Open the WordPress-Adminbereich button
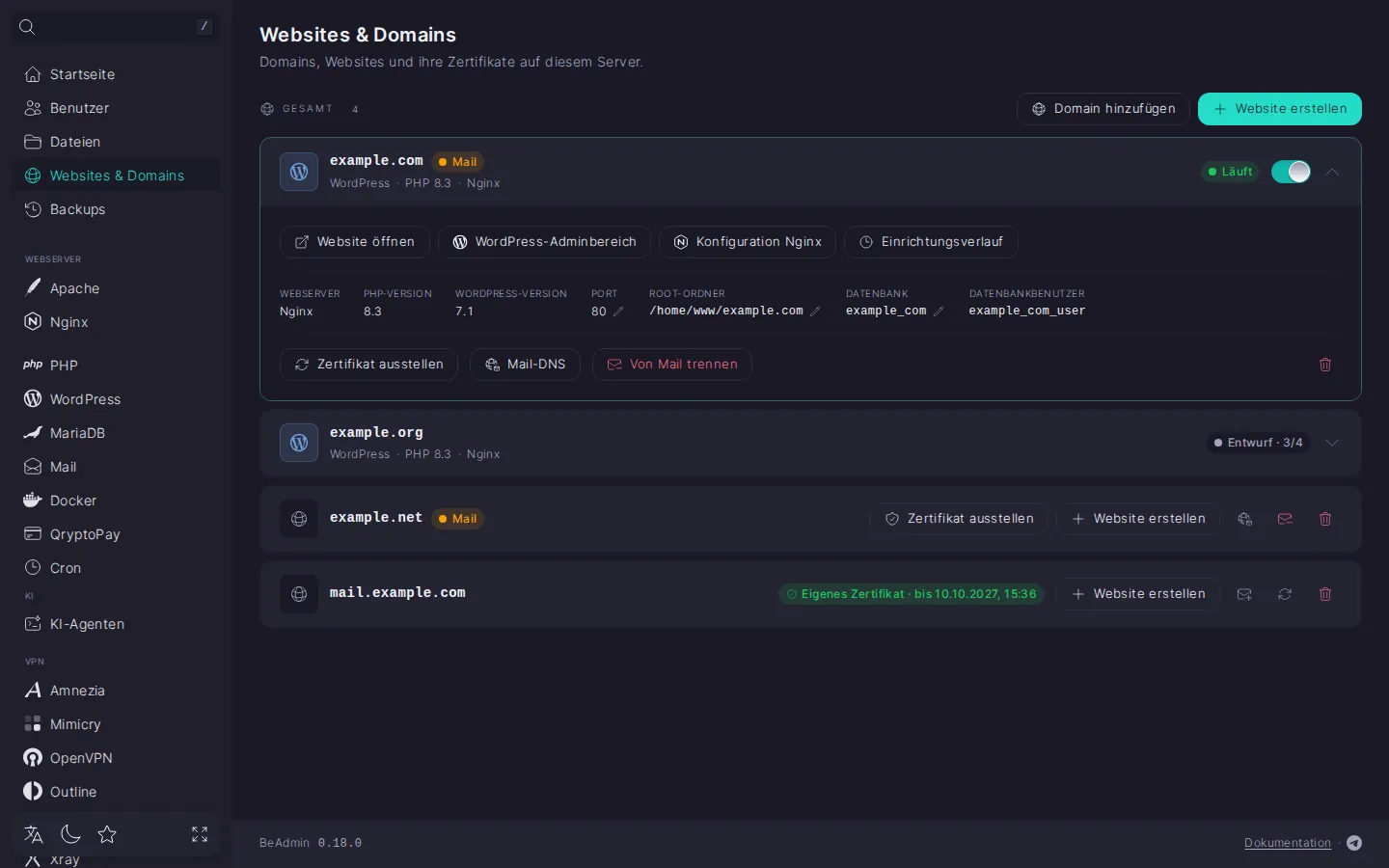The width and height of the screenshot is (1389, 868). (544, 242)
